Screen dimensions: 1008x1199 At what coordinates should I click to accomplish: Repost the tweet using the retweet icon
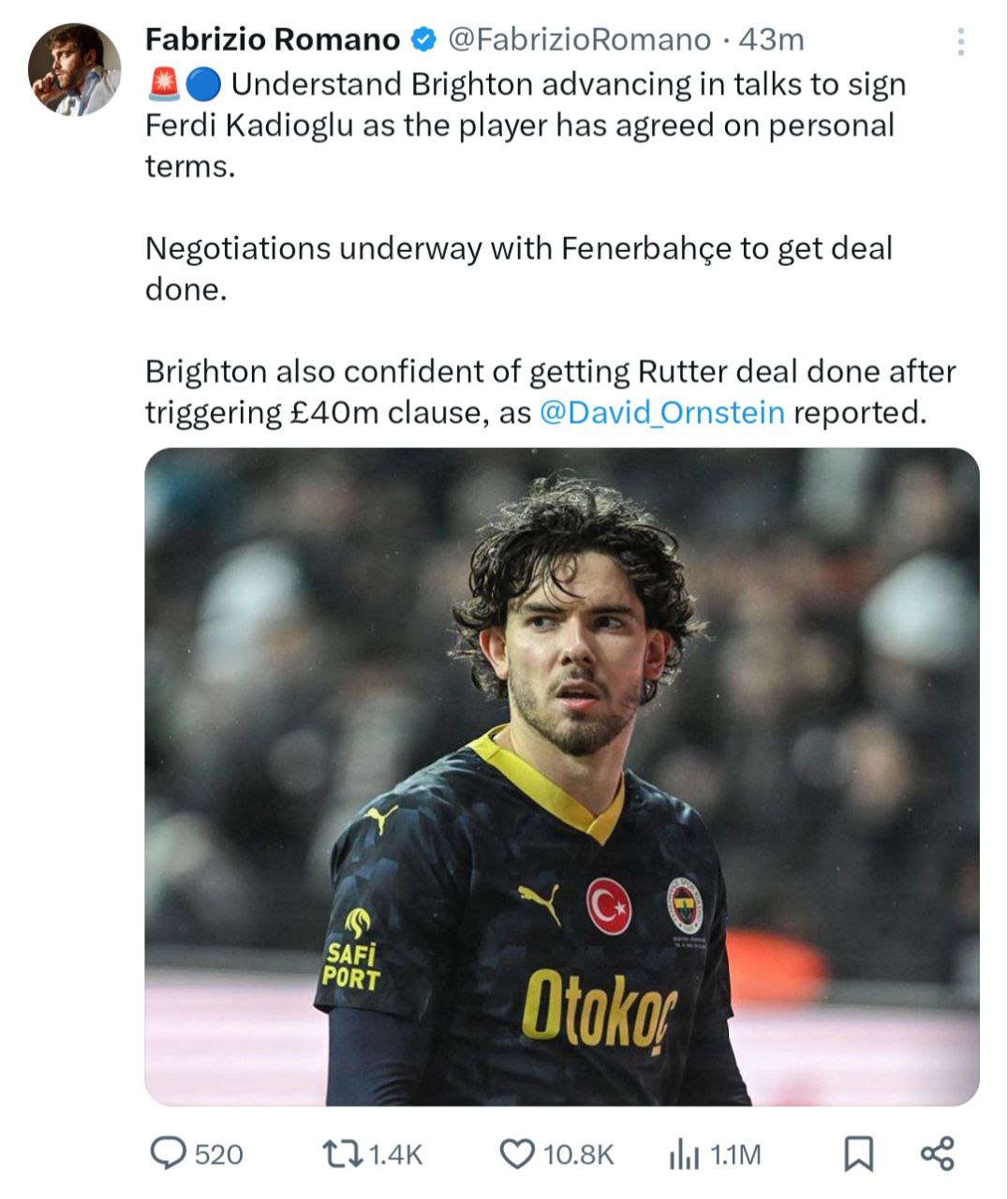(341, 1153)
